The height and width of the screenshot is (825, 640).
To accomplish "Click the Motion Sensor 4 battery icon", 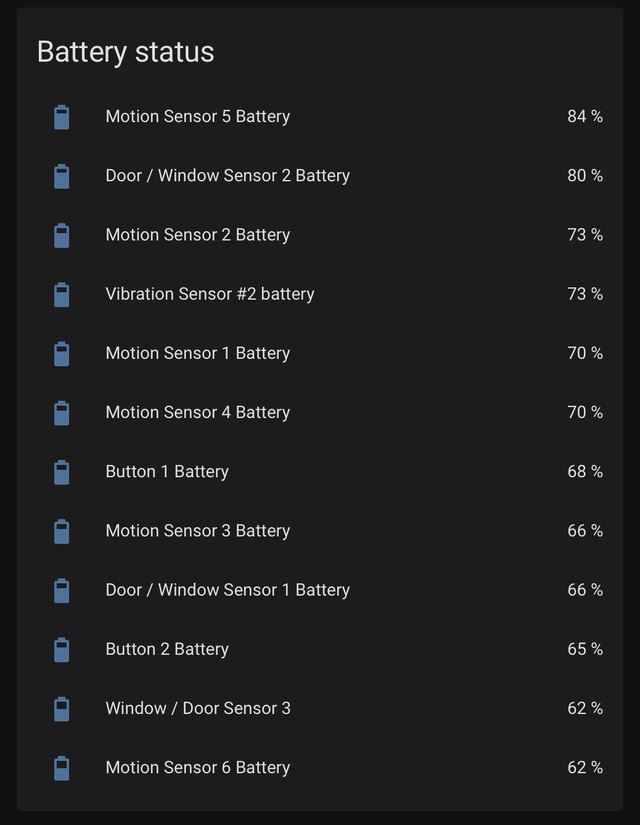I will point(61,412).
